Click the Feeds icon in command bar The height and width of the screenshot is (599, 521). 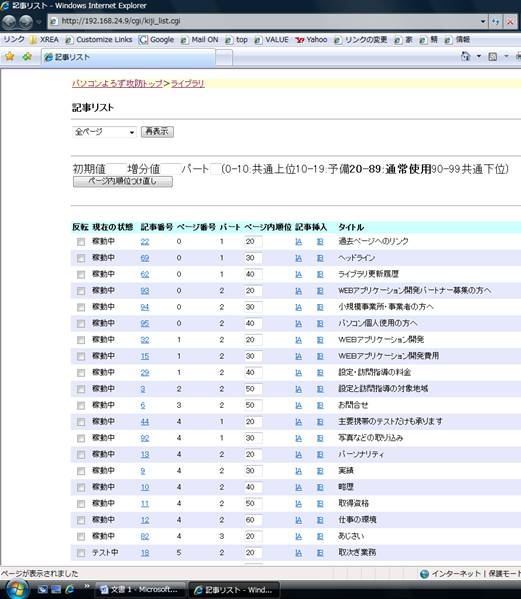pos(493,57)
